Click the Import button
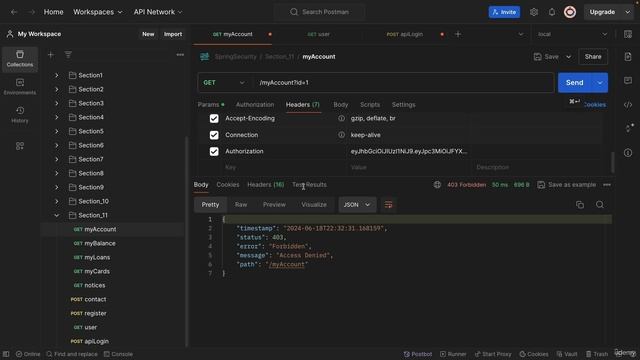Screen dimensions: 640x360 tap(173, 34)
